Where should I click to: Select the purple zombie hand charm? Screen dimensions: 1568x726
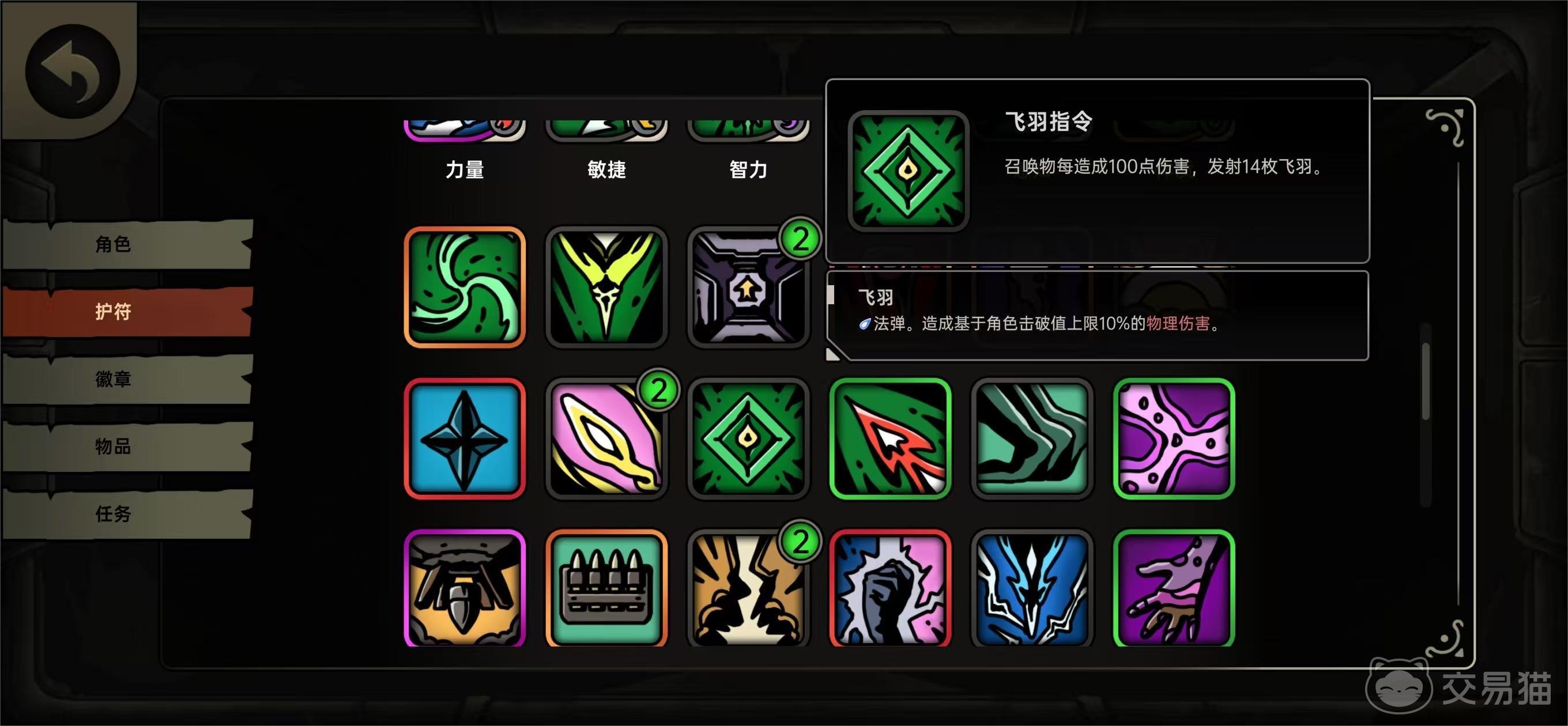pos(1174,588)
